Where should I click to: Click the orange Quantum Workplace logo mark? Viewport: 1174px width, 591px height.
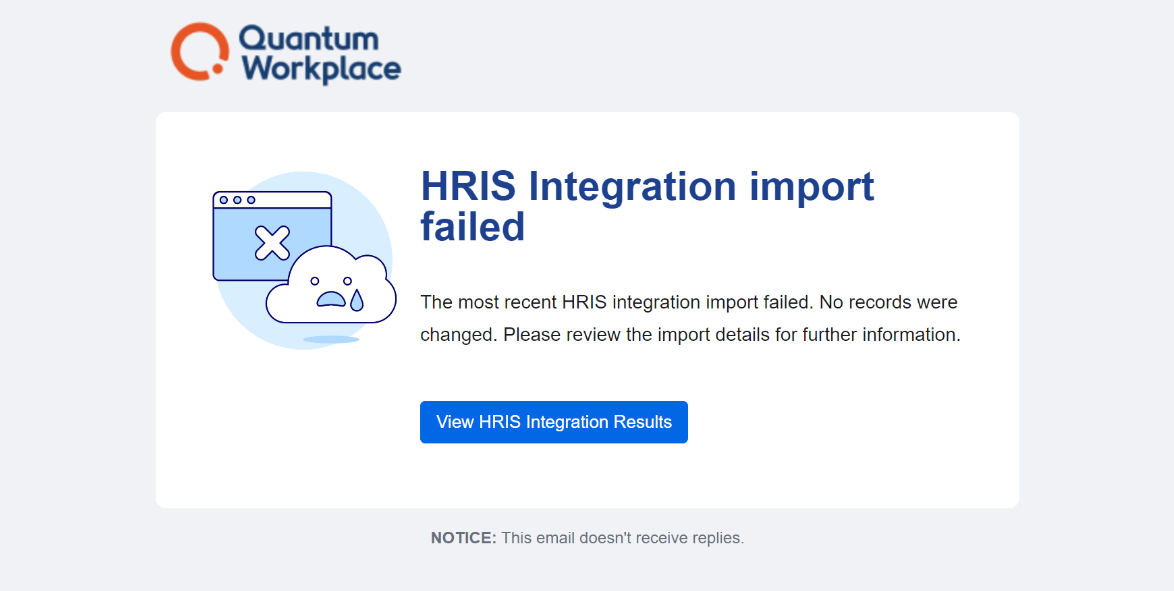(x=200, y=51)
